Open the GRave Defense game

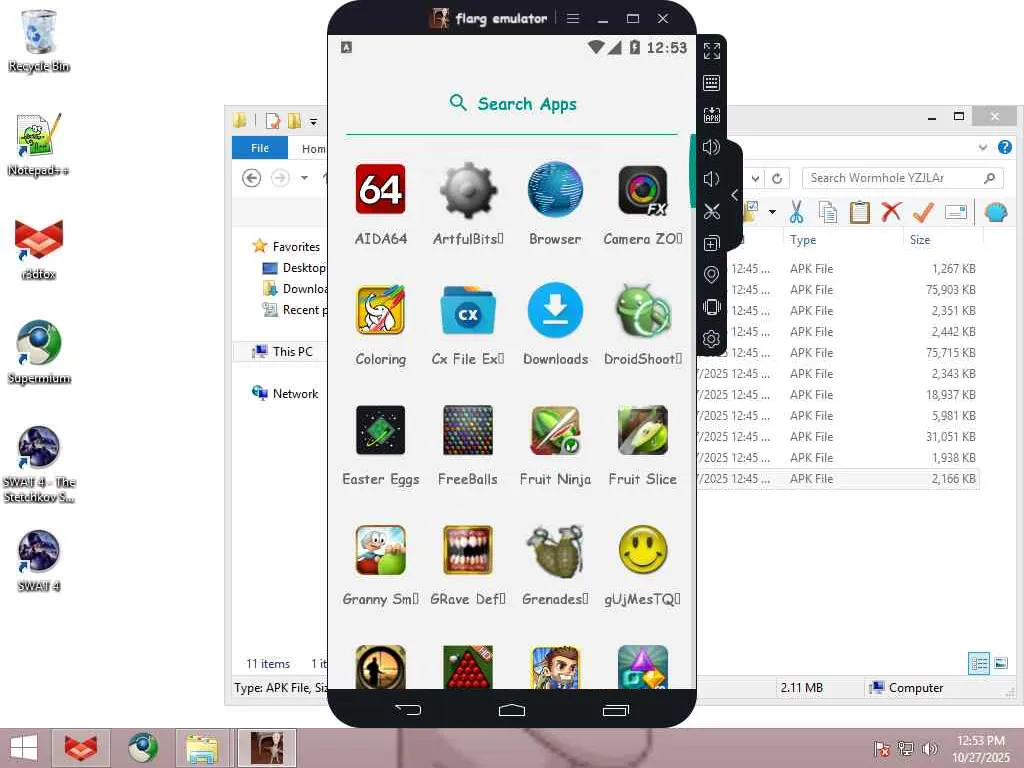[468, 550]
